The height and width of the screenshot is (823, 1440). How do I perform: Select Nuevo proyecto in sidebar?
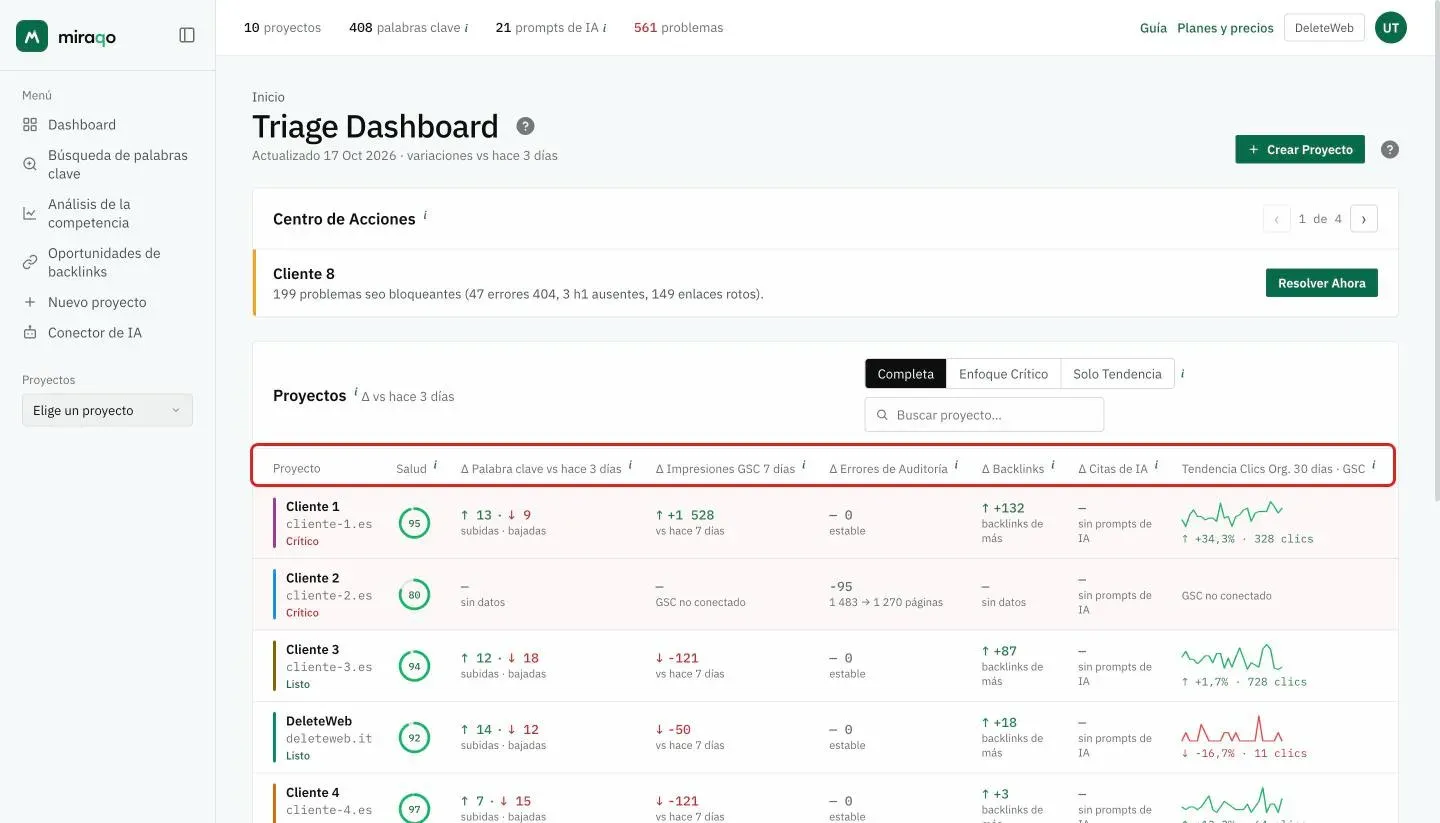(x=97, y=302)
